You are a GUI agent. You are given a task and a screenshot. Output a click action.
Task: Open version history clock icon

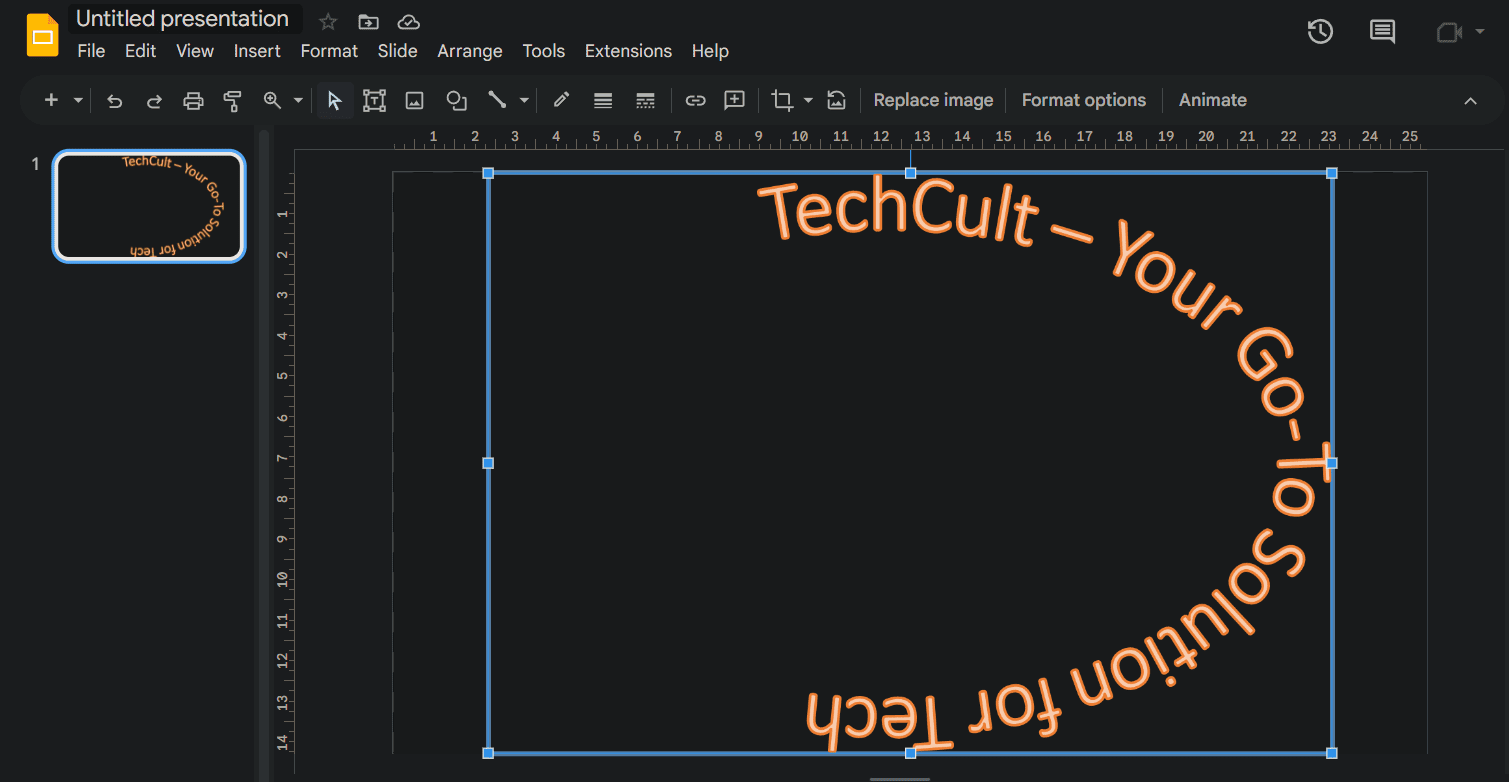click(1320, 32)
